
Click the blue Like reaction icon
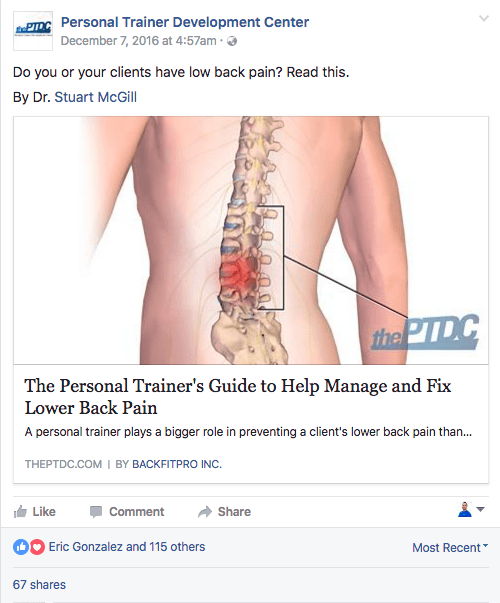21,547
